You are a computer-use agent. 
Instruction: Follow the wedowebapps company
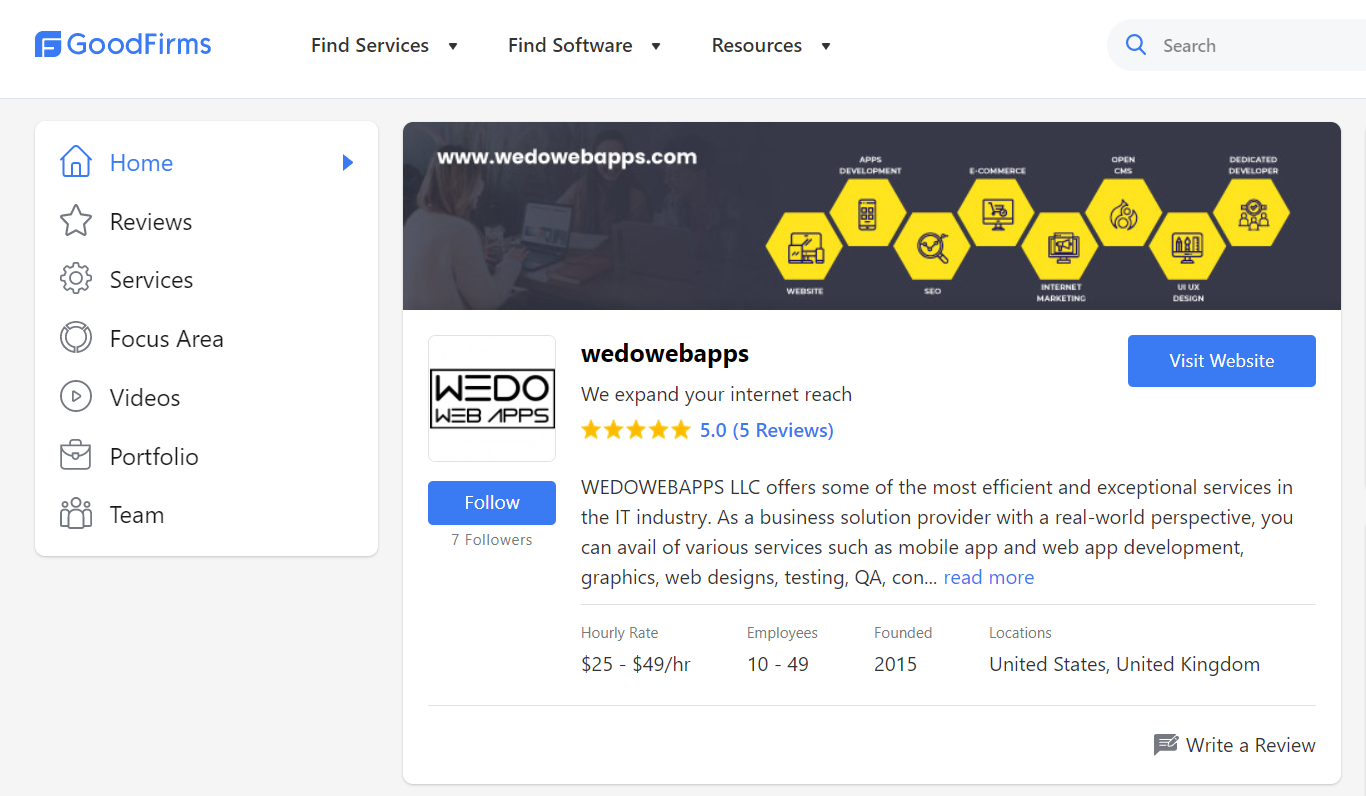[492, 502]
